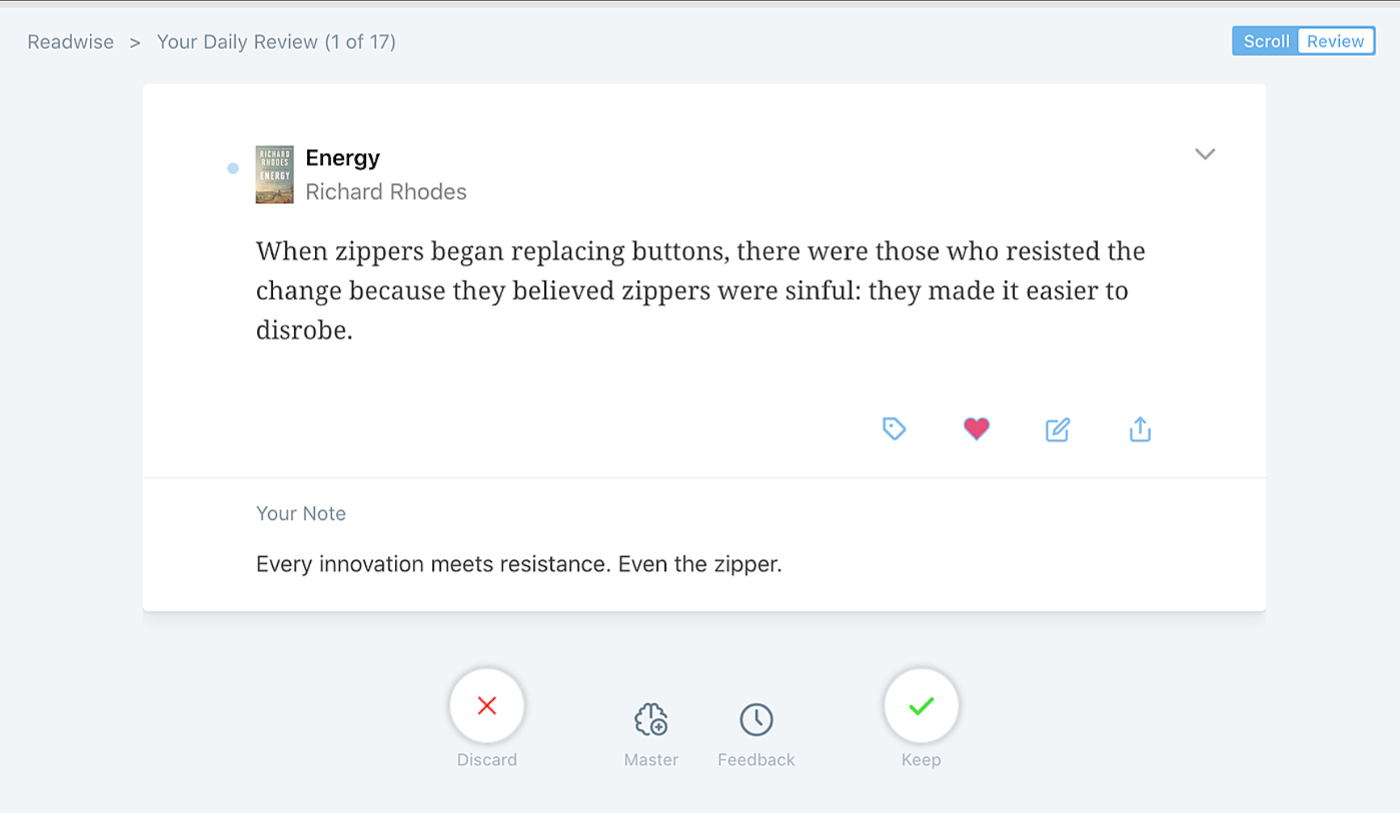The height and width of the screenshot is (813, 1400).
Task: Click the edit highlight pencil icon
Action: [x=1057, y=430]
